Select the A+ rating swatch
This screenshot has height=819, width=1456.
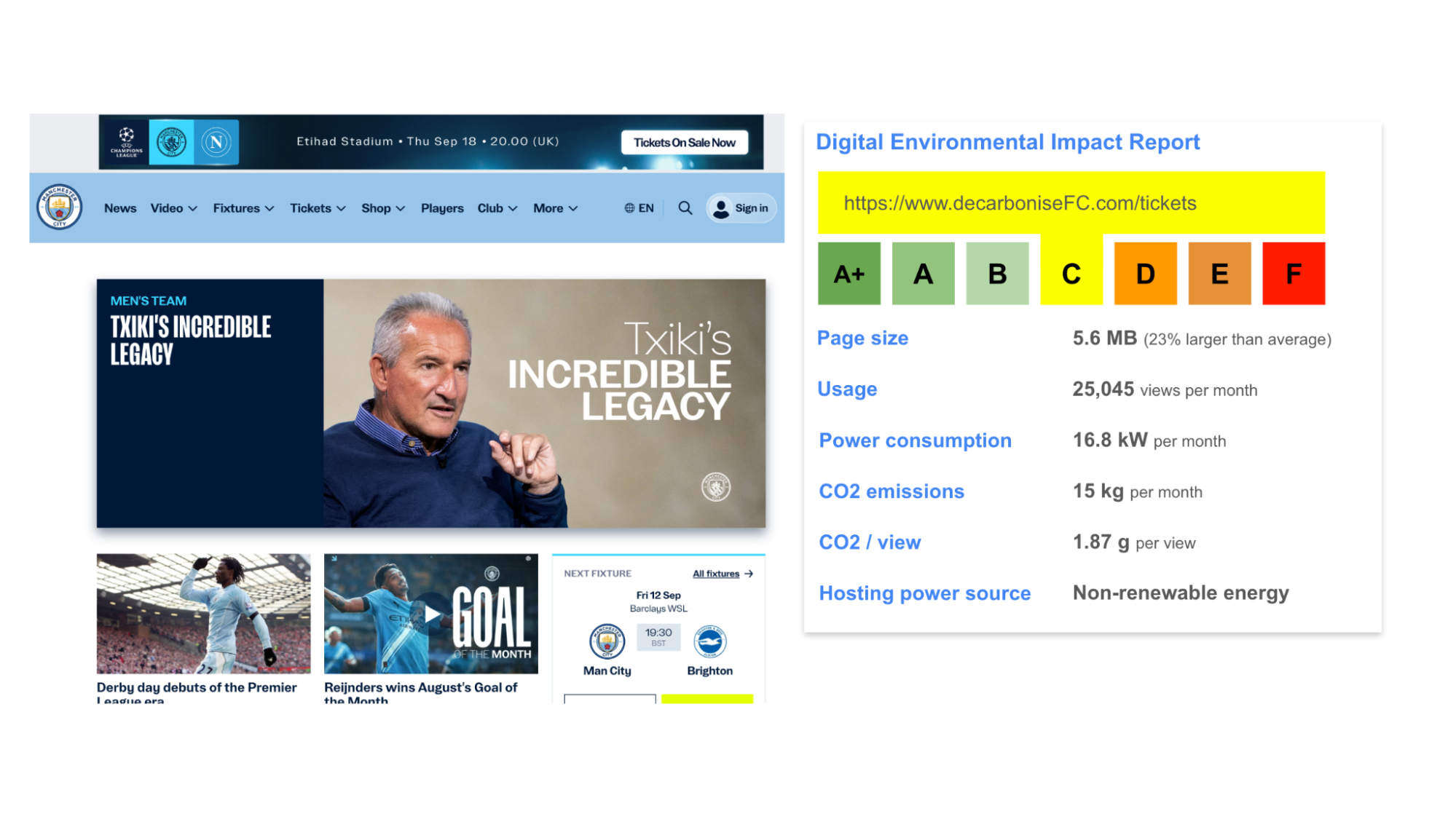point(849,274)
